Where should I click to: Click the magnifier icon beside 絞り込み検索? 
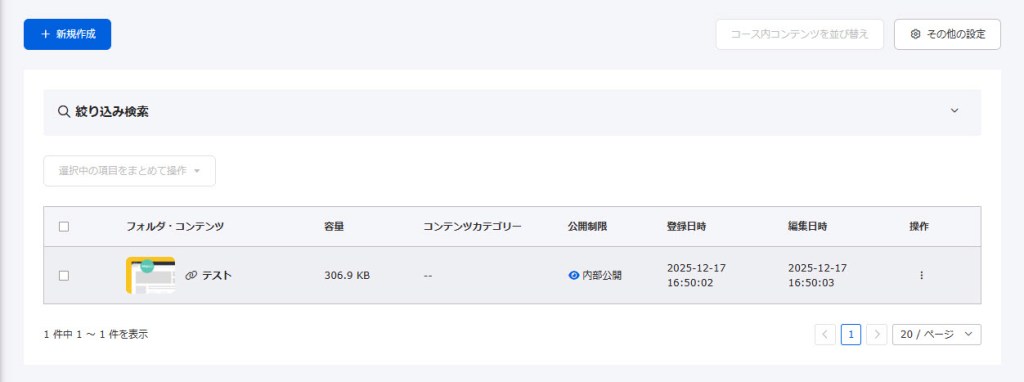pyautogui.click(x=64, y=112)
